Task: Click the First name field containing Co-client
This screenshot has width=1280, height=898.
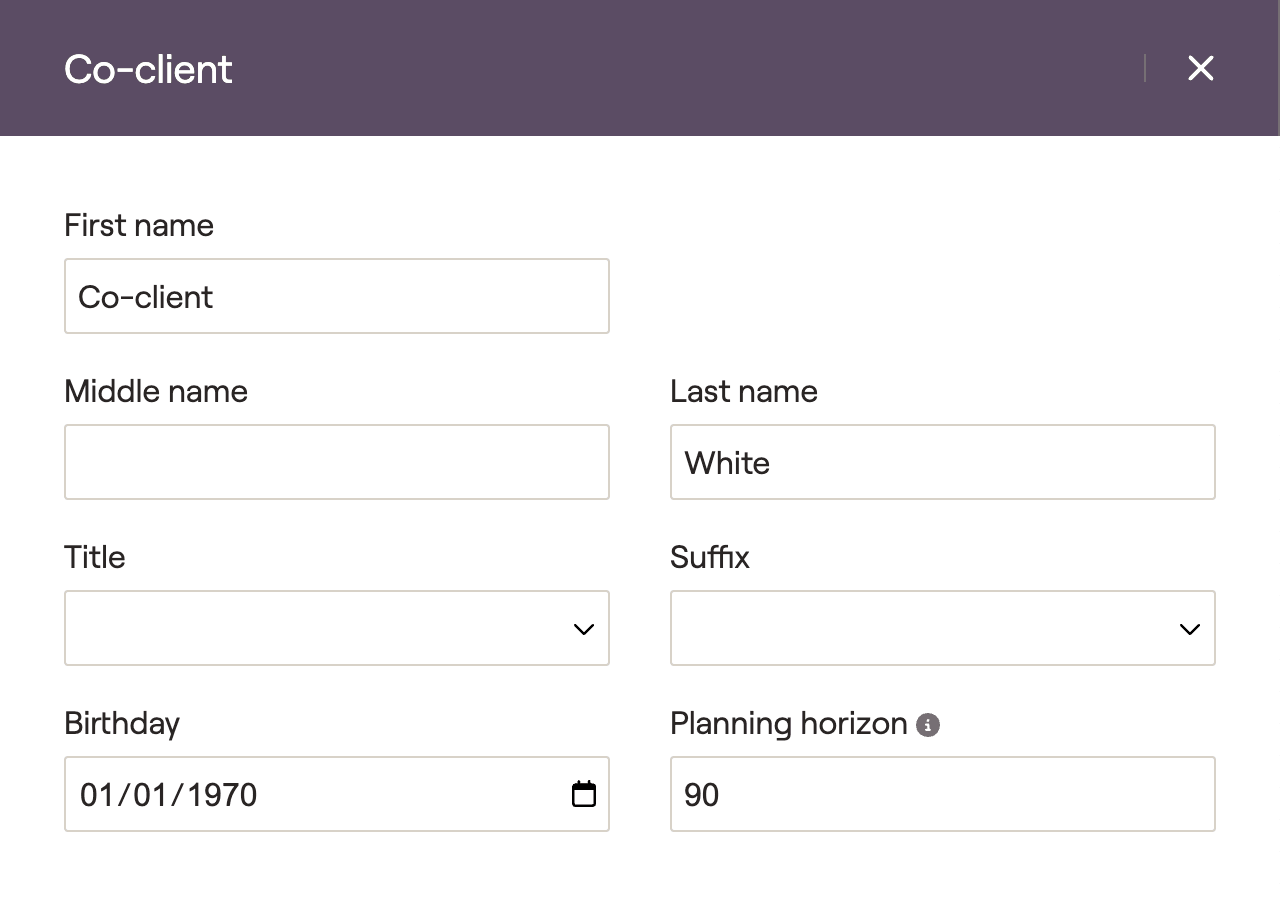Action: 336,296
